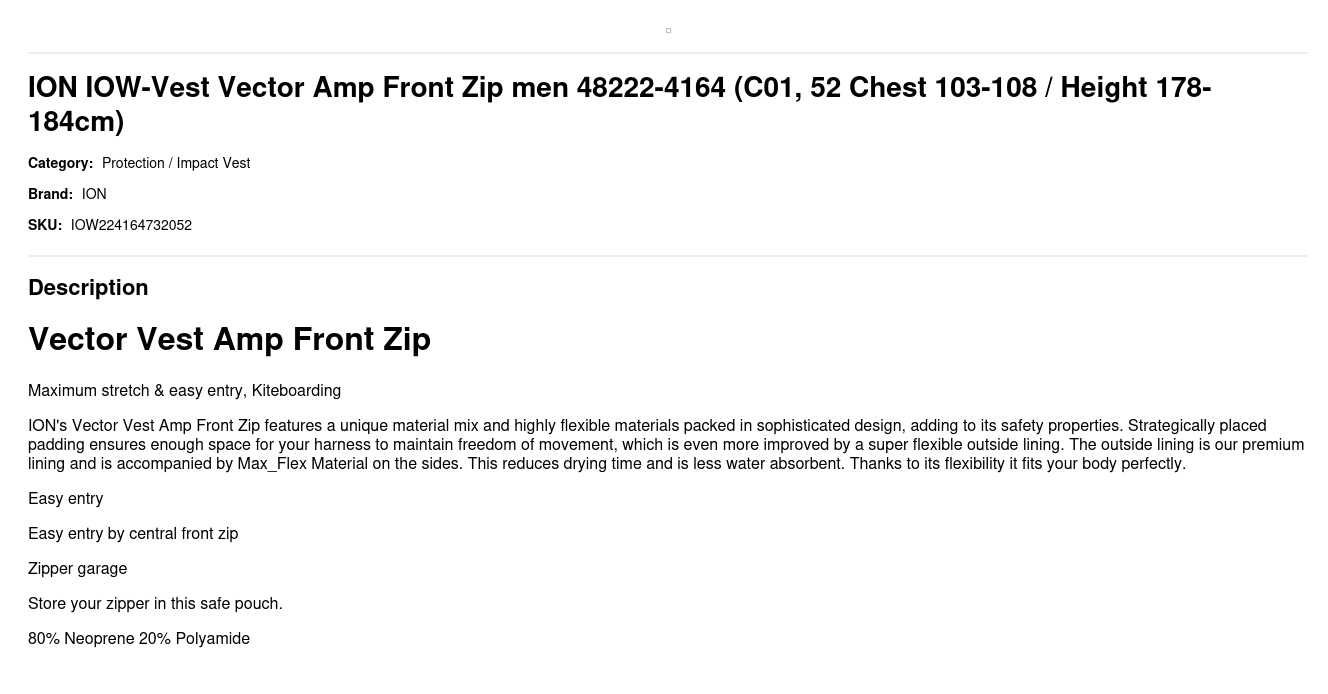Click the horizontal divider above the Description heading
The image size is (1328, 694).
click(x=668, y=256)
